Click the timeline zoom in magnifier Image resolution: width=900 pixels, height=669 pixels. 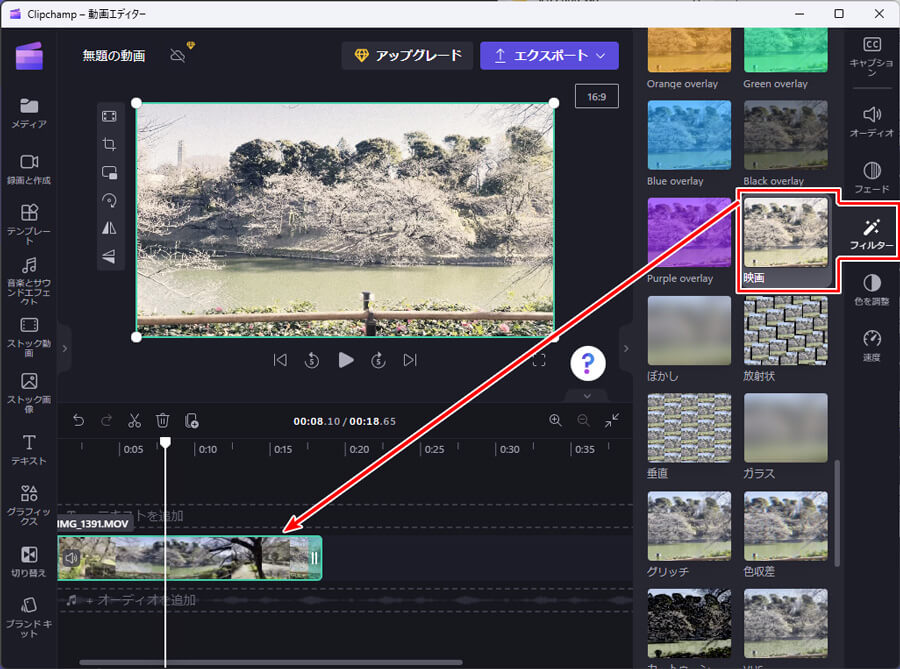pyautogui.click(x=555, y=421)
